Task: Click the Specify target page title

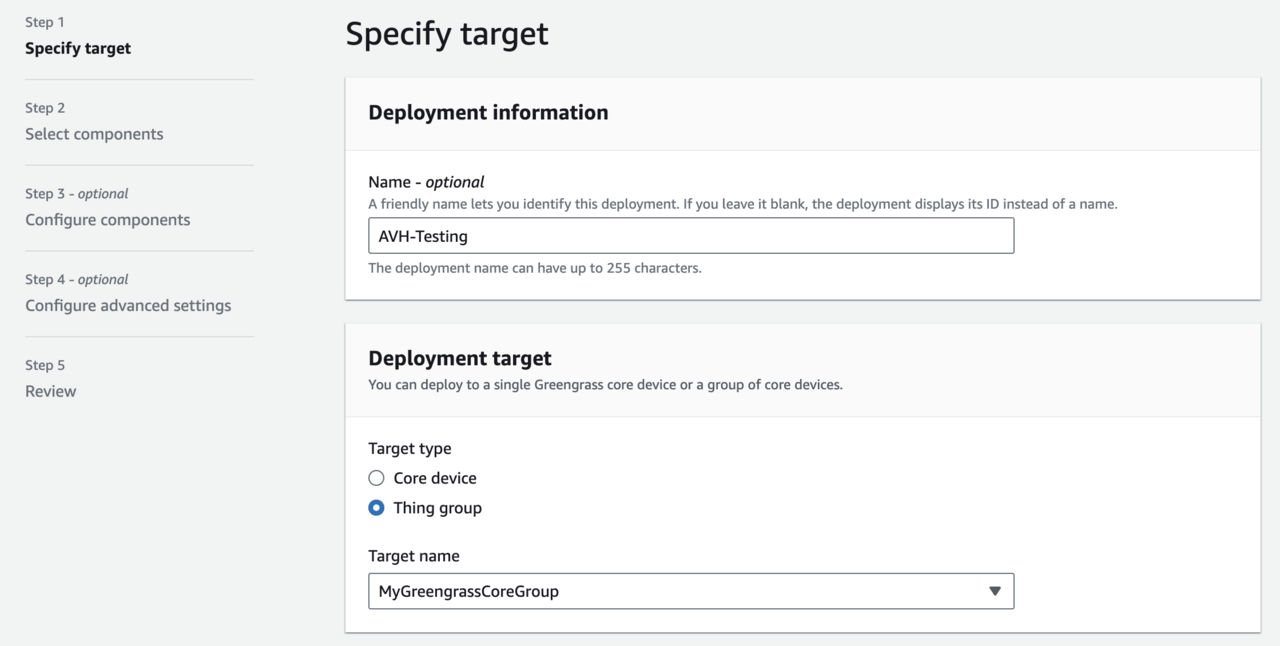Action: click(446, 33)
